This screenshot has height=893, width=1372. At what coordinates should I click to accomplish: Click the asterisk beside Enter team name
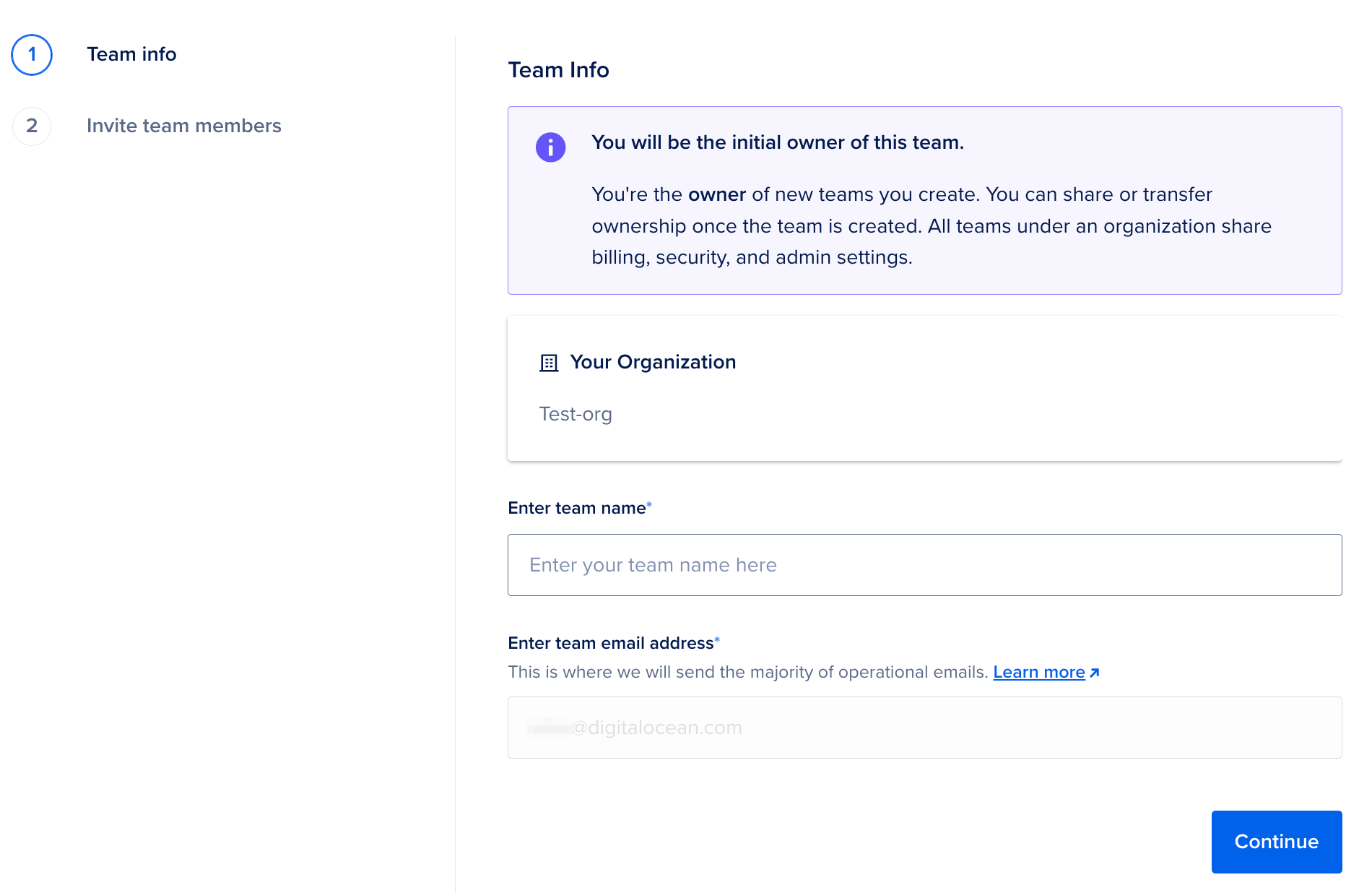point(649,504)
